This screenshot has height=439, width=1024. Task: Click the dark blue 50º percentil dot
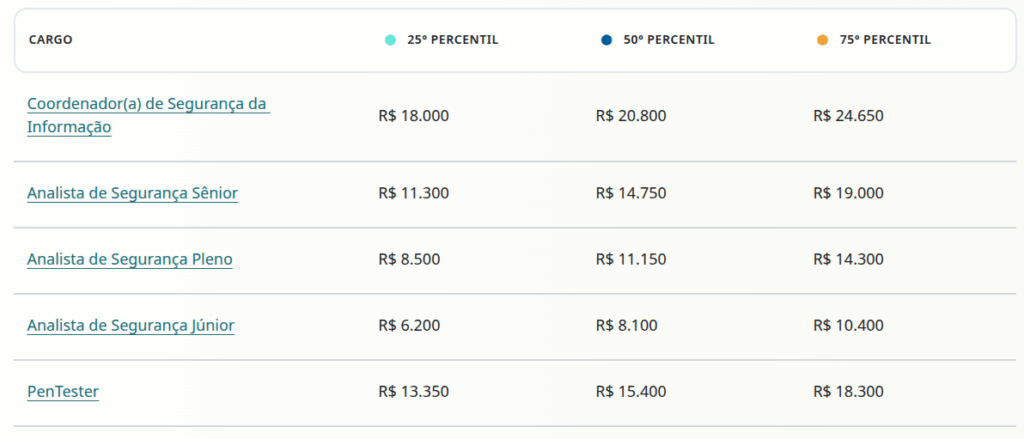[x=606, y=40]
